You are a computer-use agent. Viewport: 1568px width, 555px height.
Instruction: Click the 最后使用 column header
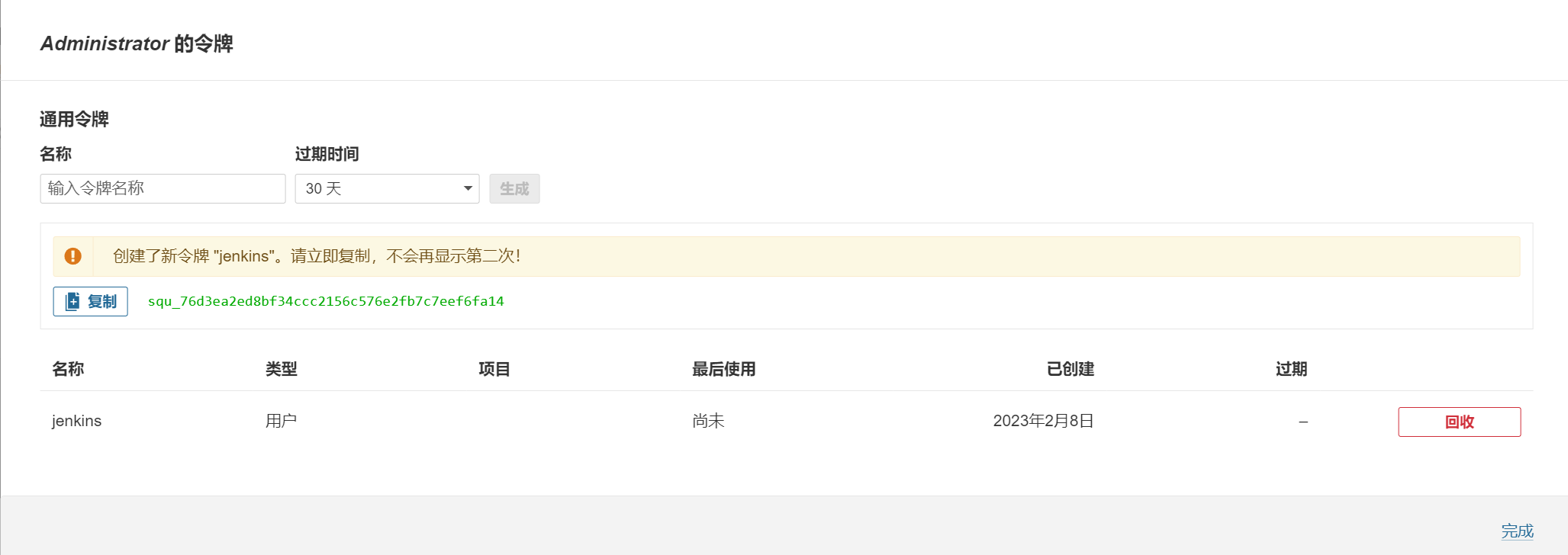[x=723, y=369]
